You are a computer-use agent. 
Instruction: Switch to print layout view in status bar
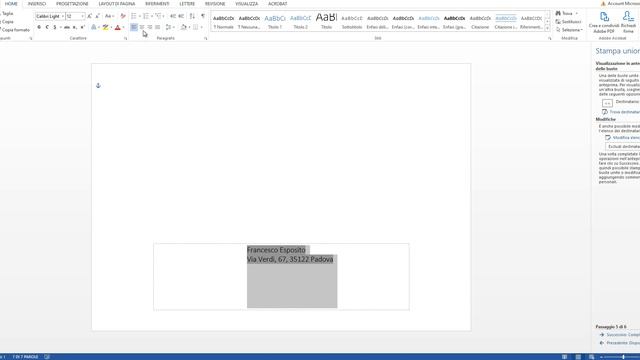578,357
